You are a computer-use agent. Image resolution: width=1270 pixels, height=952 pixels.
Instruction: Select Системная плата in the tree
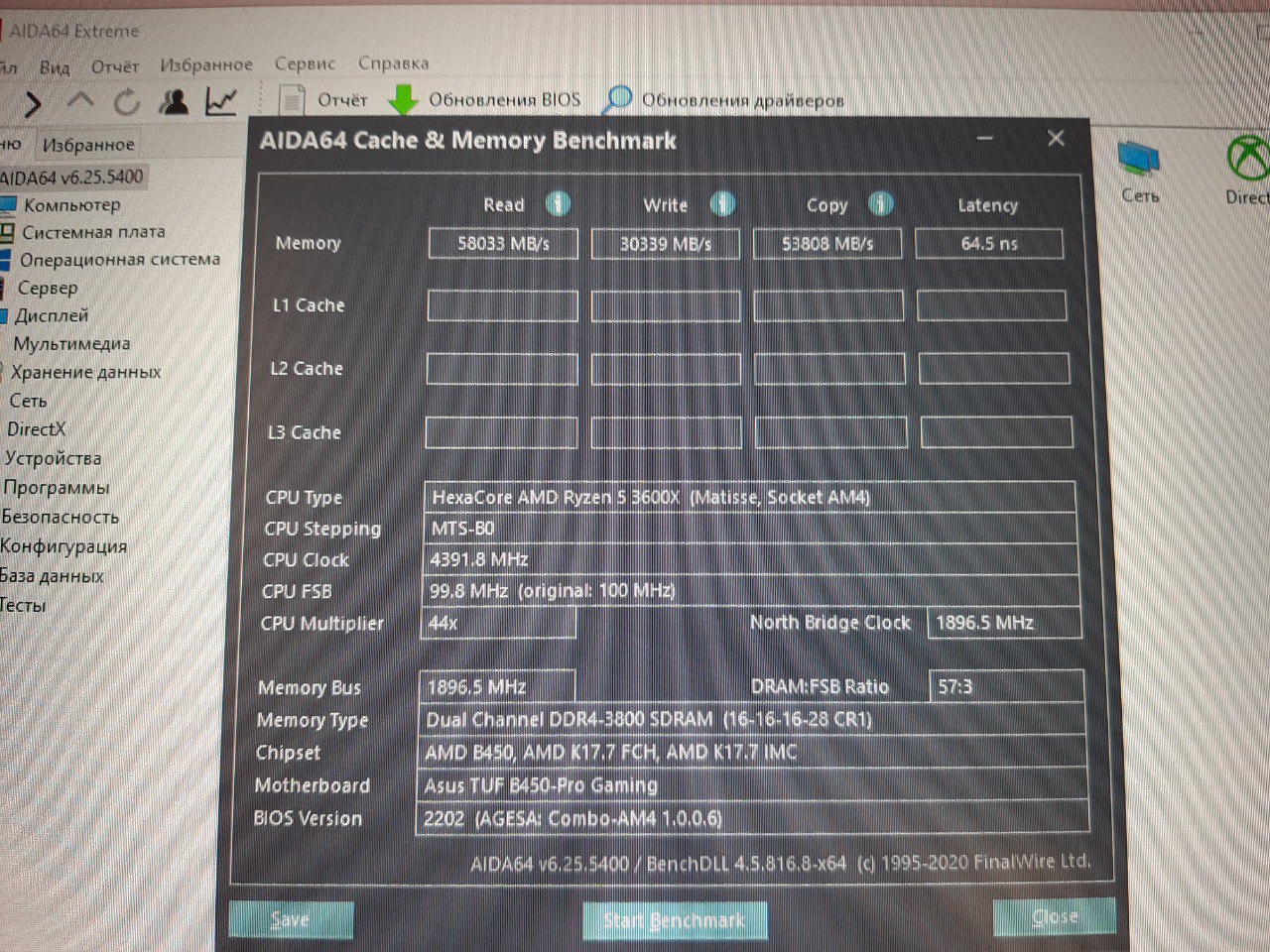point(93,232)
